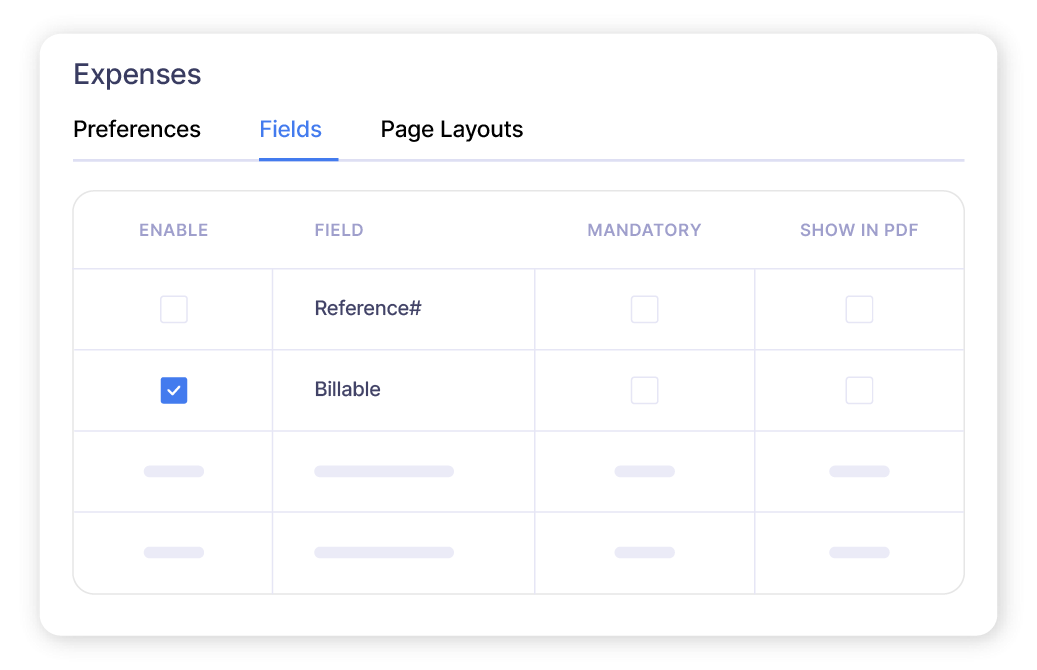
Task: Click the FIELD column header
Action: coord(338,229)
